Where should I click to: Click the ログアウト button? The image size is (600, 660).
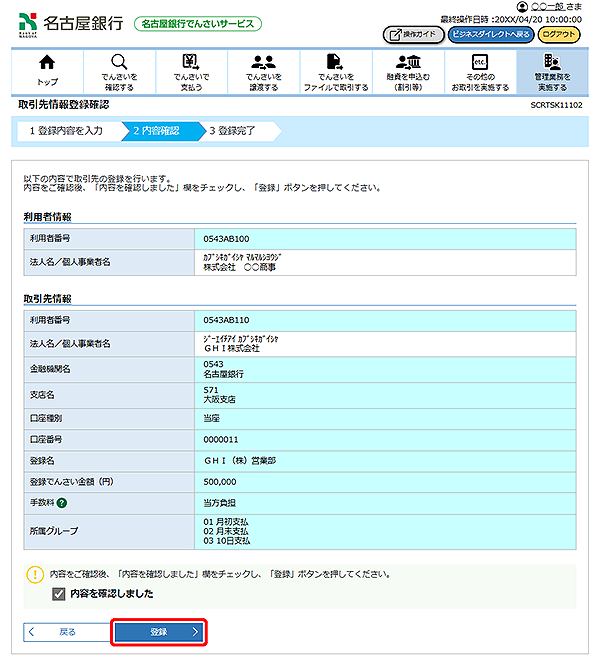click(559, 34)
